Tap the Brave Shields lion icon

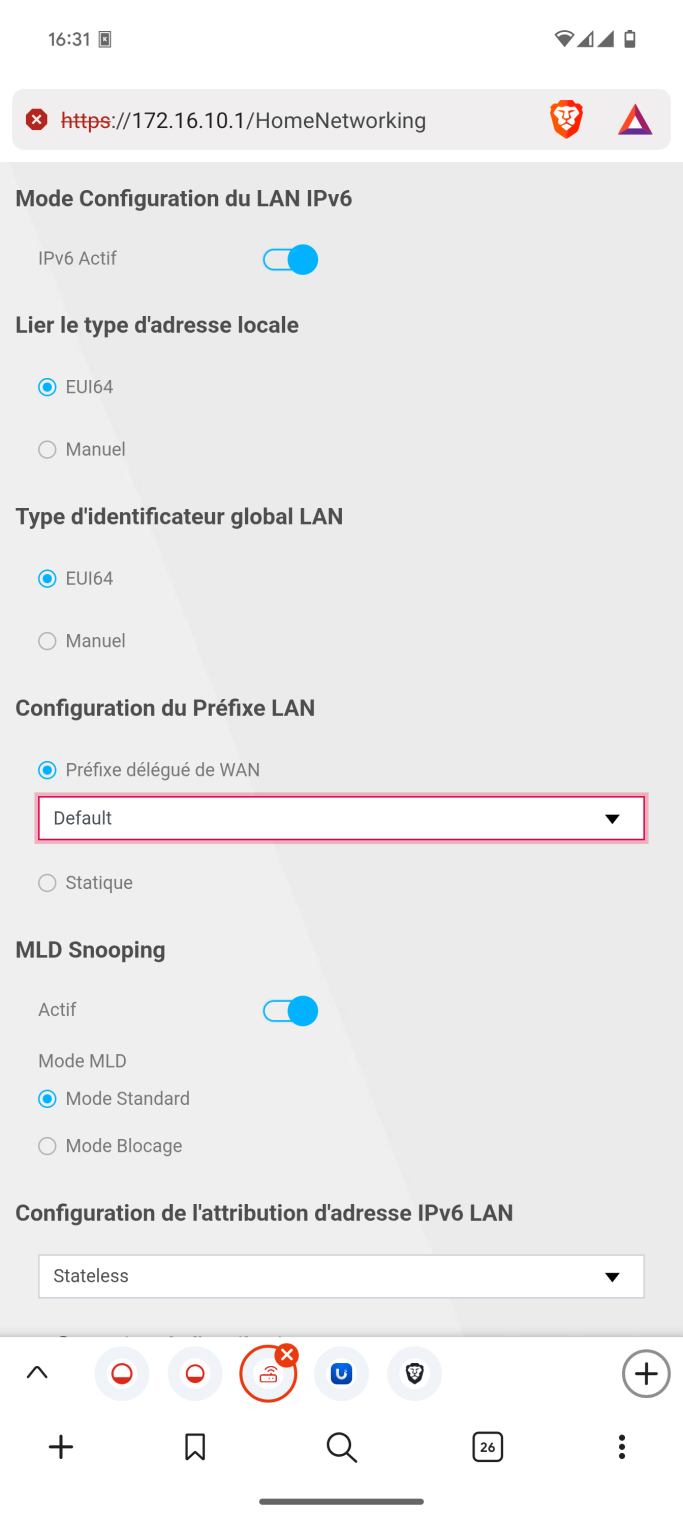566,121
